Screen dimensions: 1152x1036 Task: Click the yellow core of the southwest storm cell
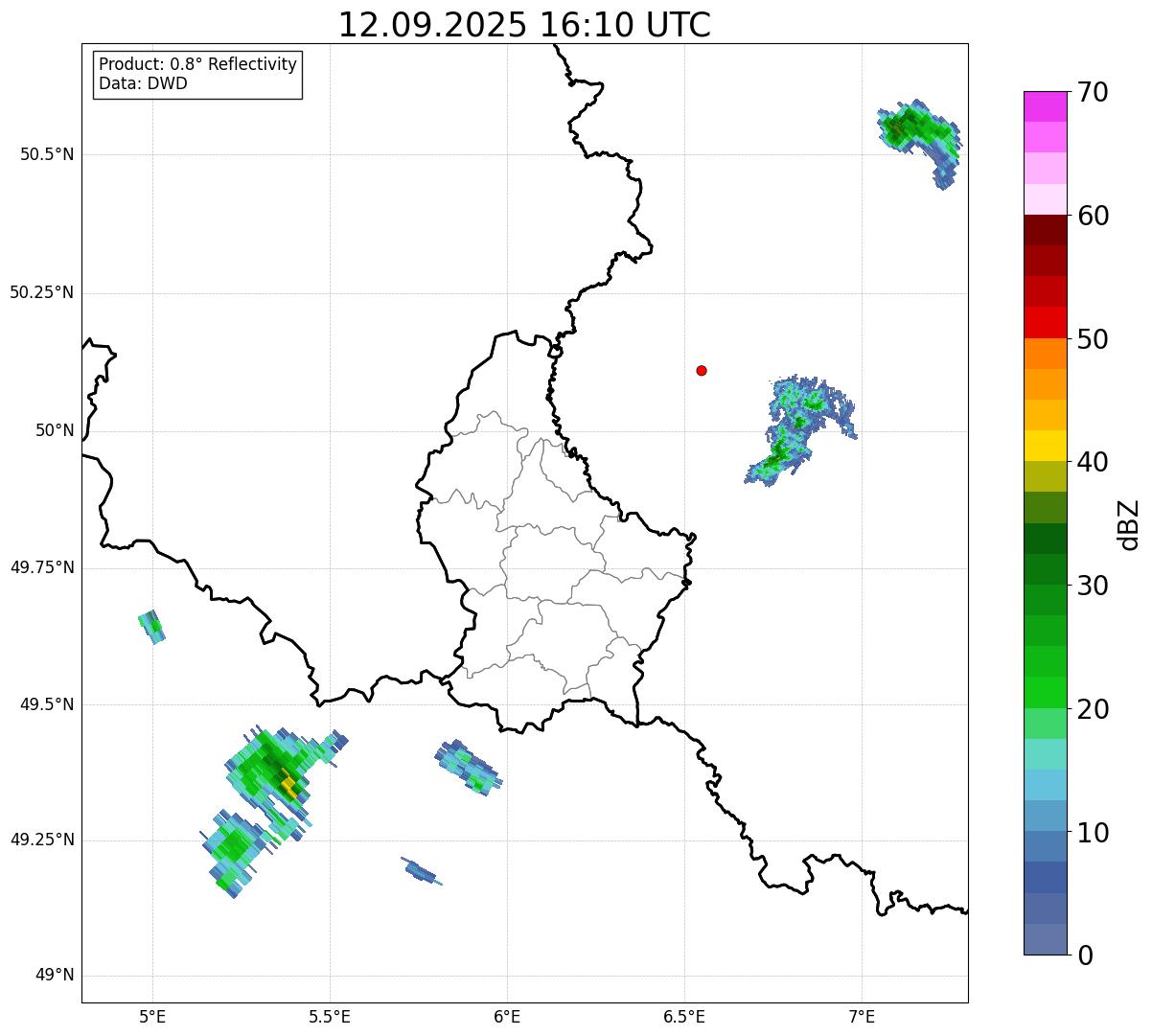[288, 787]
